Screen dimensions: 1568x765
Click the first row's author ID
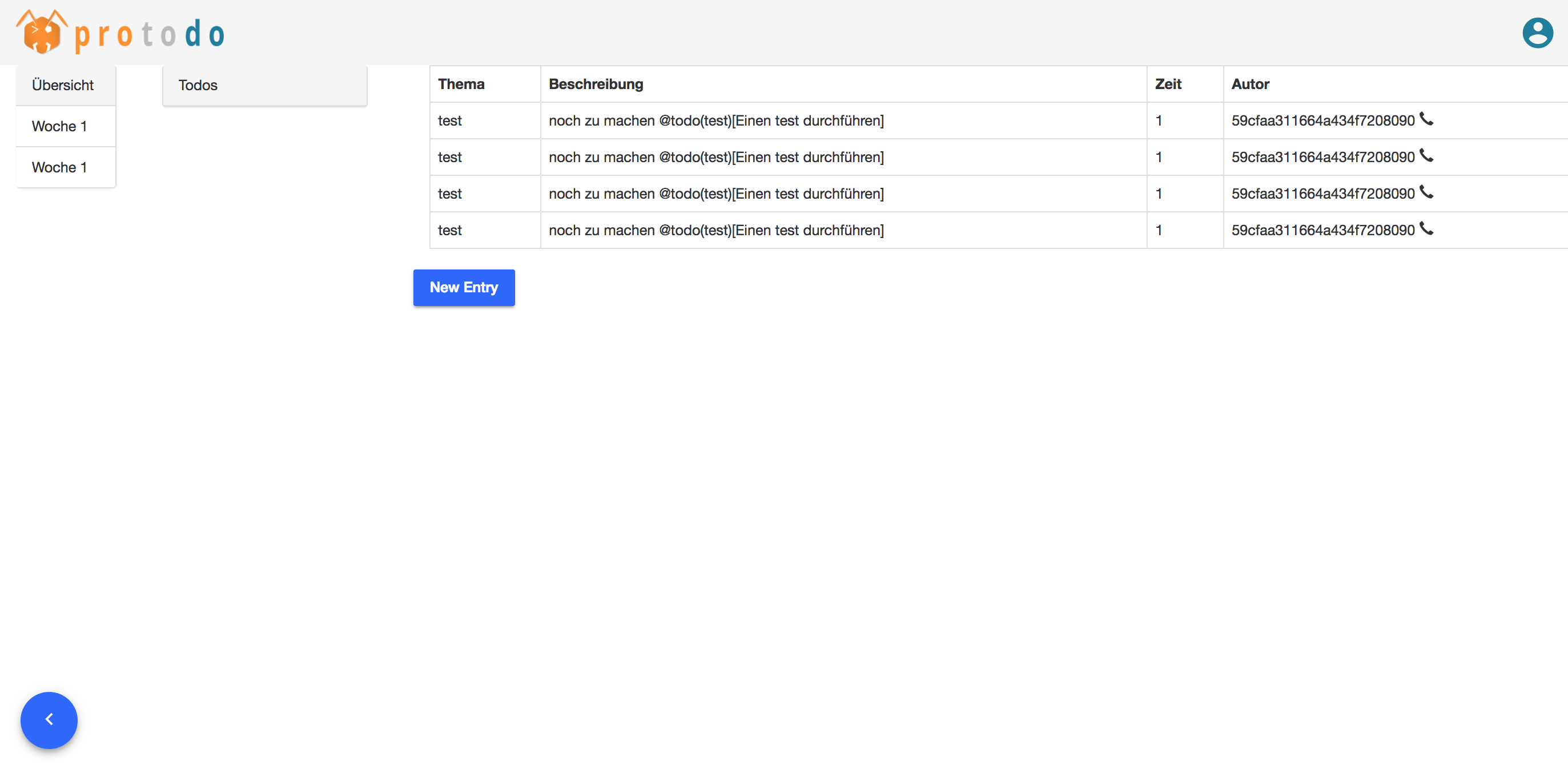1322,120
